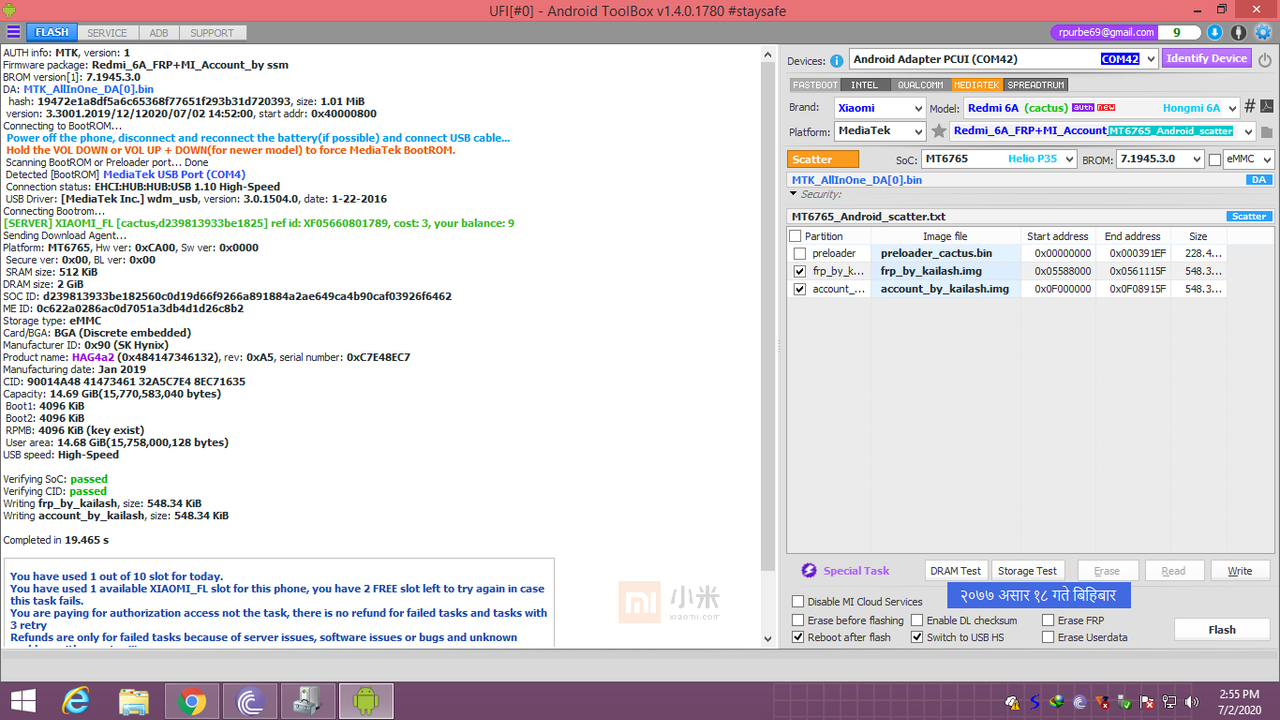Click the network tray icon

(x=1167, y=703)
